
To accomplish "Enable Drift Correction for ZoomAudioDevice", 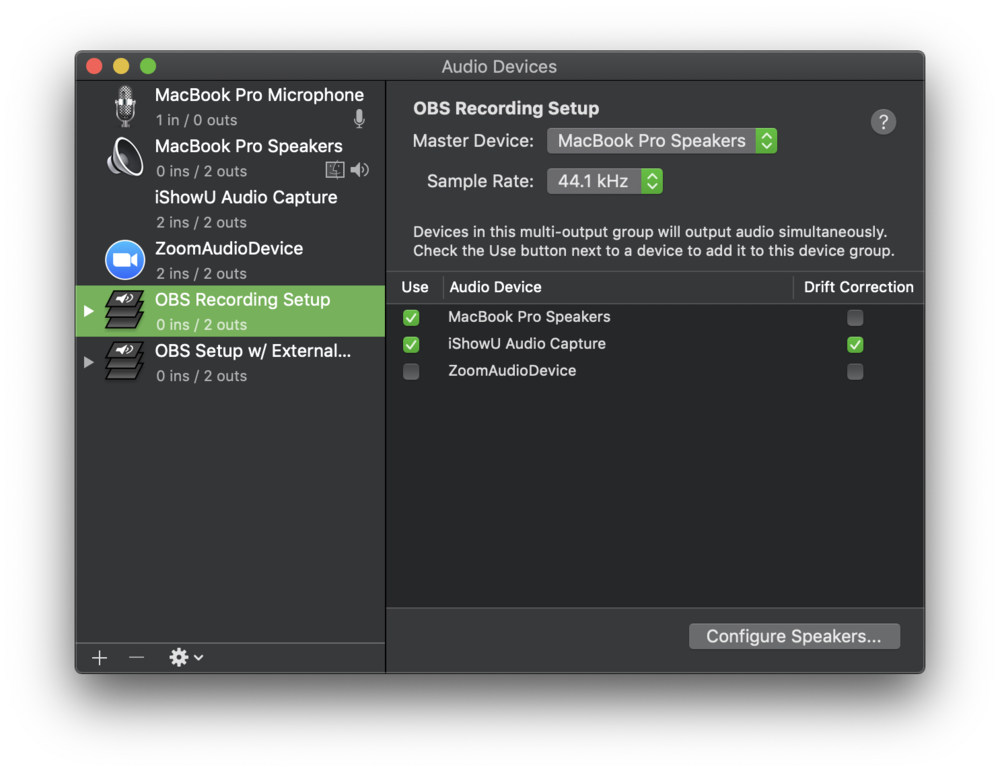I will 855,371.
